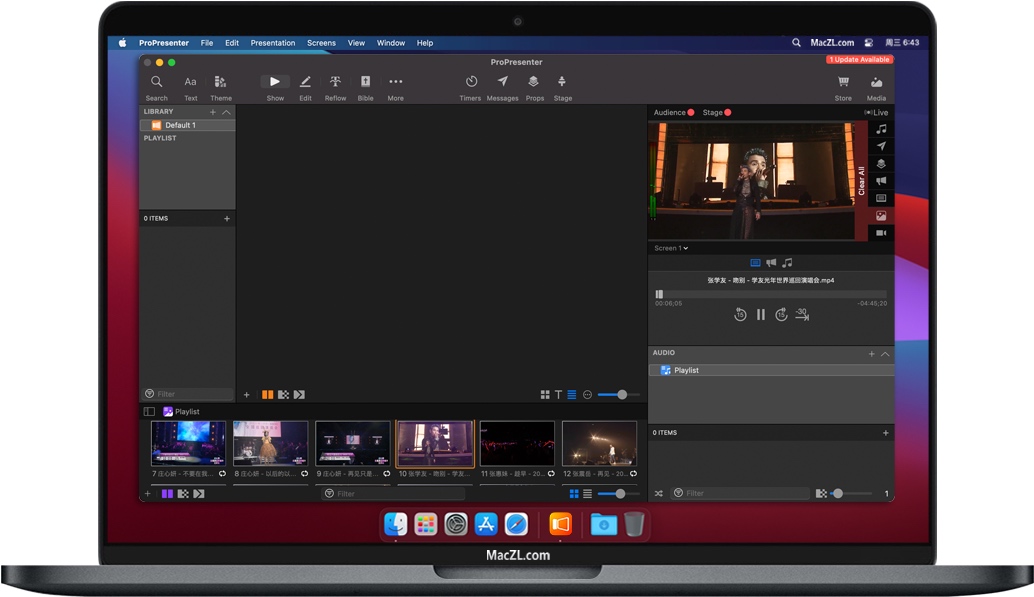Toggle the Stage screens output
Screen dimensions: 1034x597
[x=717, y=112]
